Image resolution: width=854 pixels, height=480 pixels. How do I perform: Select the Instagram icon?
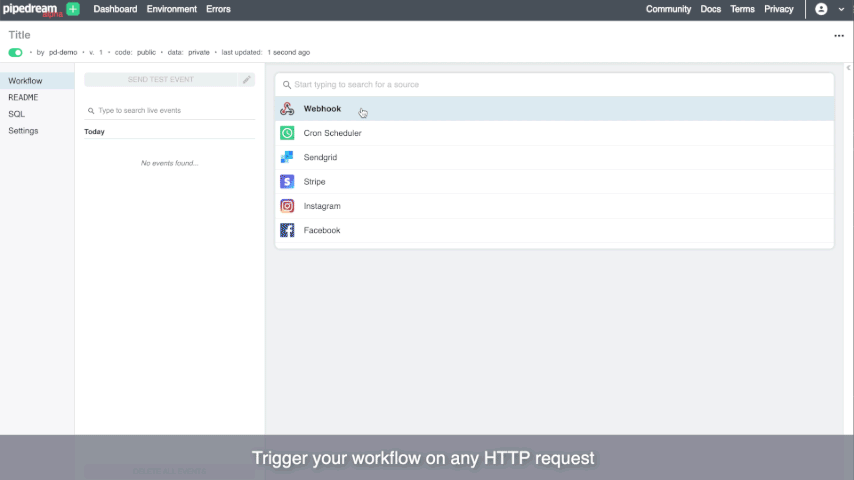[x=287, y=206]
